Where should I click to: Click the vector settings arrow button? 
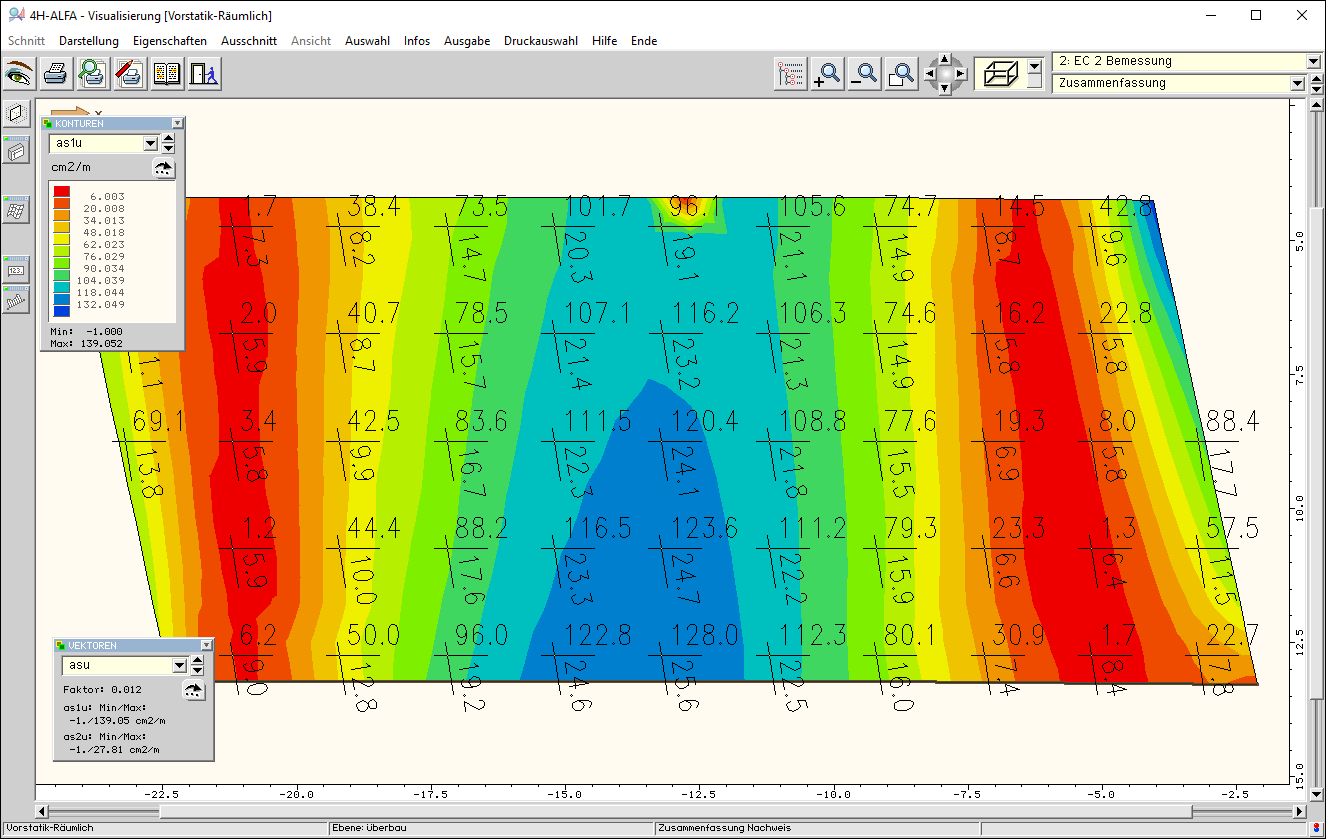[194, 690]
